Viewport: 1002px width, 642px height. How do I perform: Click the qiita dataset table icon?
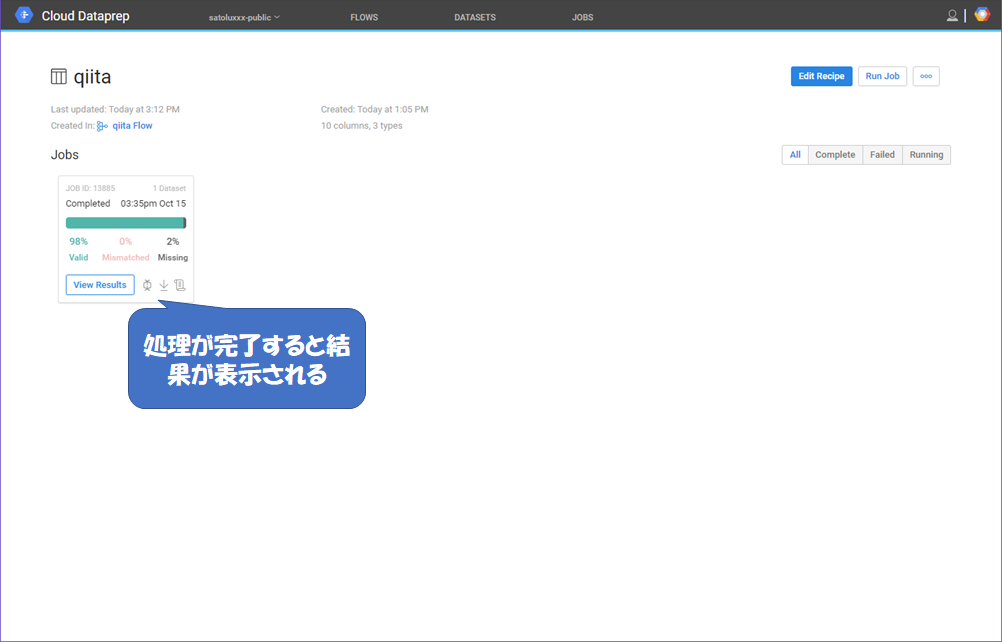(x=59, y=77)
